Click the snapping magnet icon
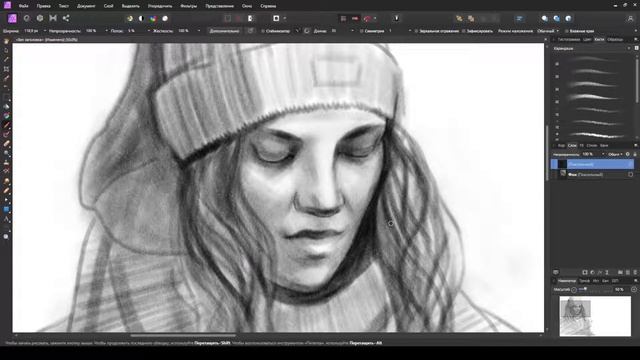Viewport: 640px width, 360px height. tap(367, 18)
